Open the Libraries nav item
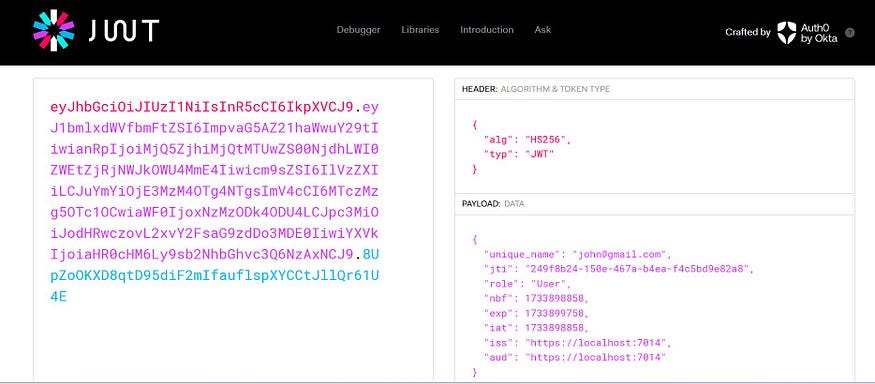875x384 pixels. (x=420, y=30)
